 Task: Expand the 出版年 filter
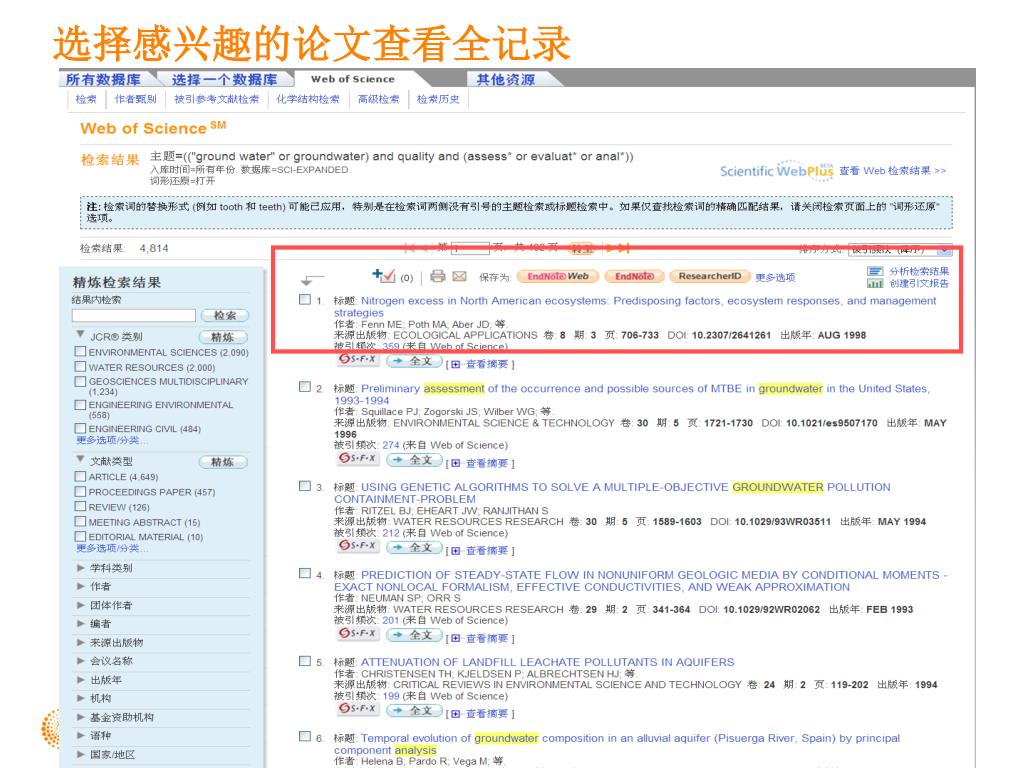pos(81,680)
